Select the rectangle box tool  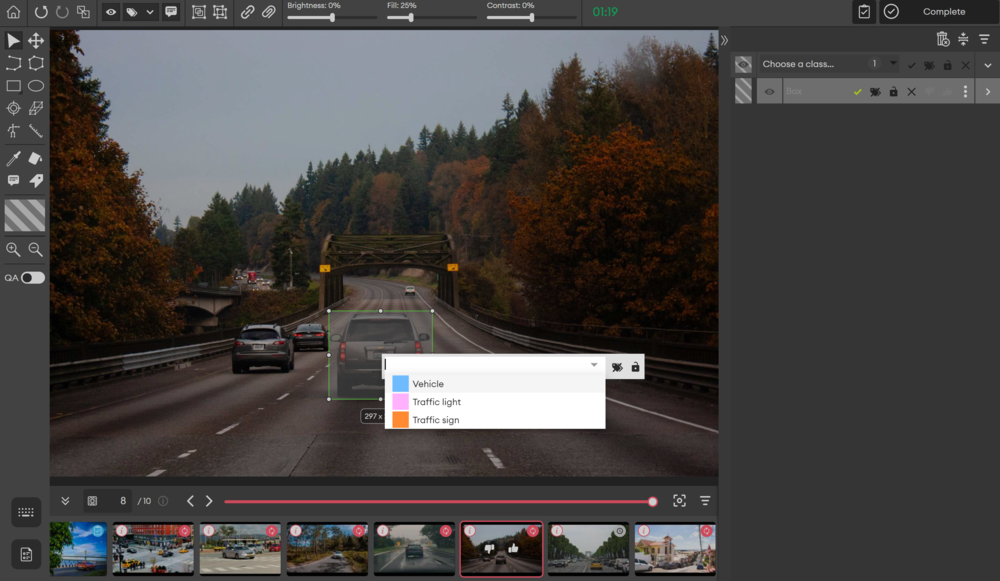pyautogui.click(x=13, y=85)
